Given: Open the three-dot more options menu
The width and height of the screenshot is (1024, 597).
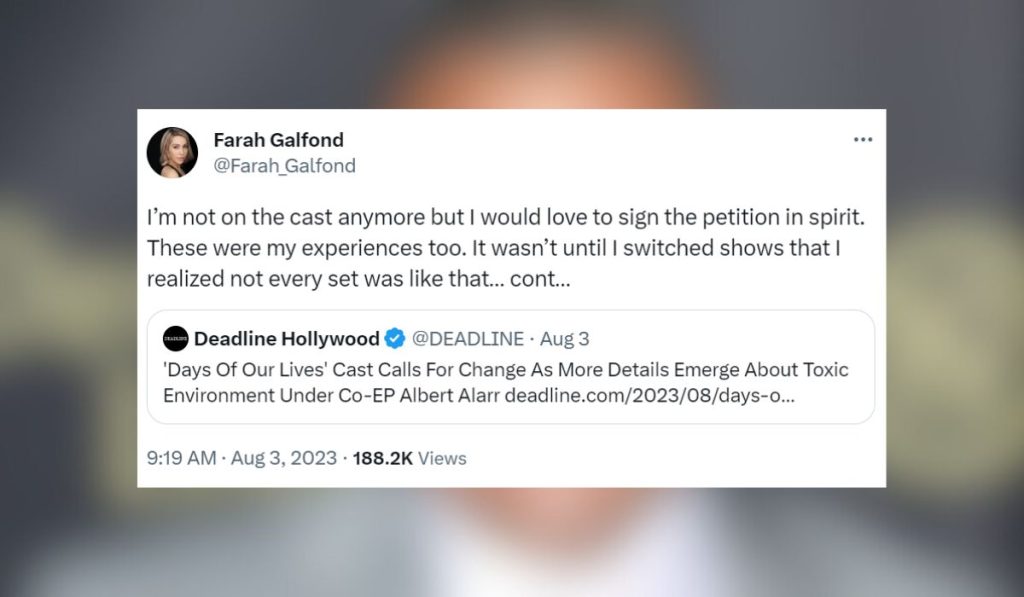Looking at the screenshot, I should pyautogui.click(x=863, y=140).
